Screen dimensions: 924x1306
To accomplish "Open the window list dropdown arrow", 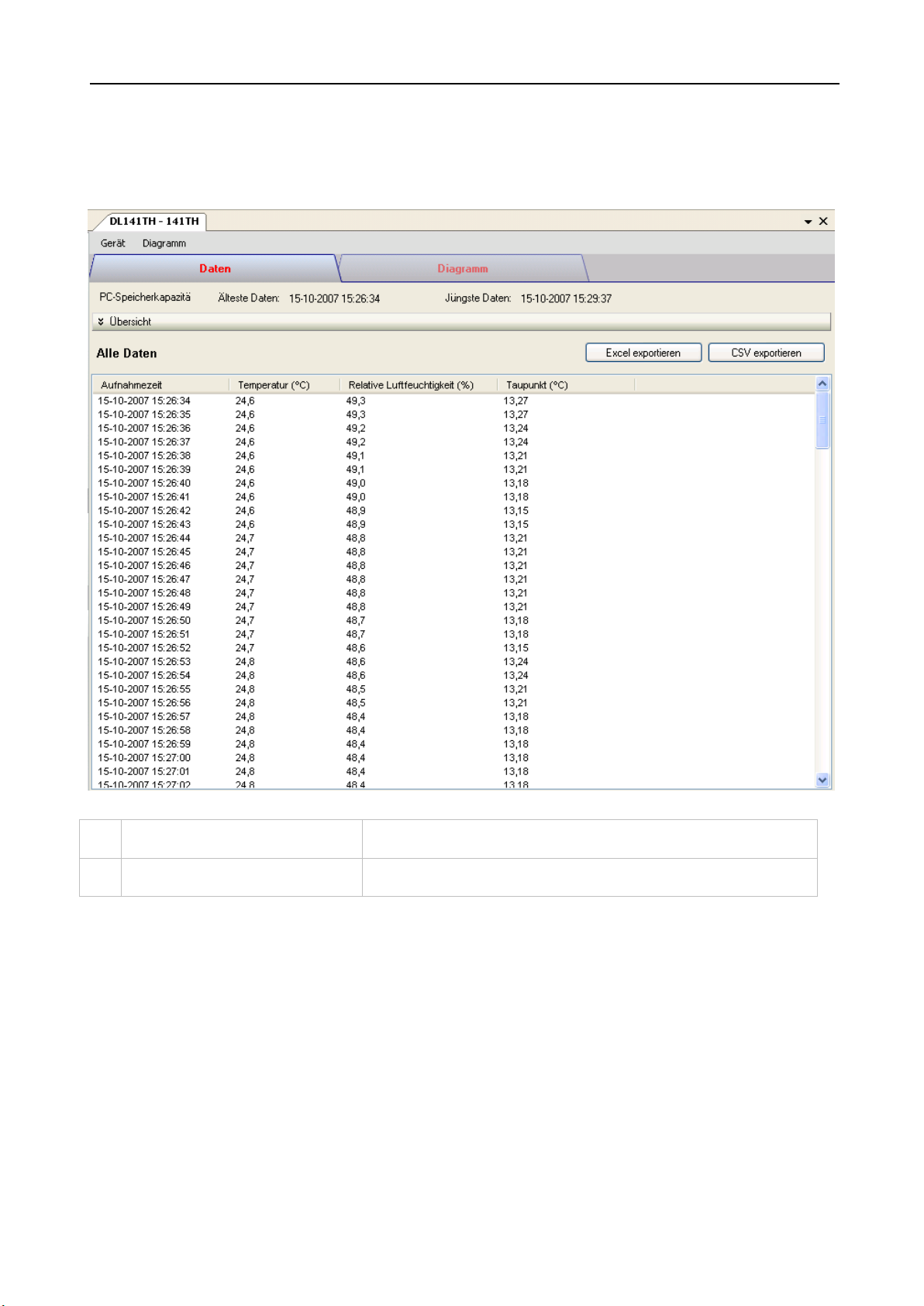I will 808,222.
